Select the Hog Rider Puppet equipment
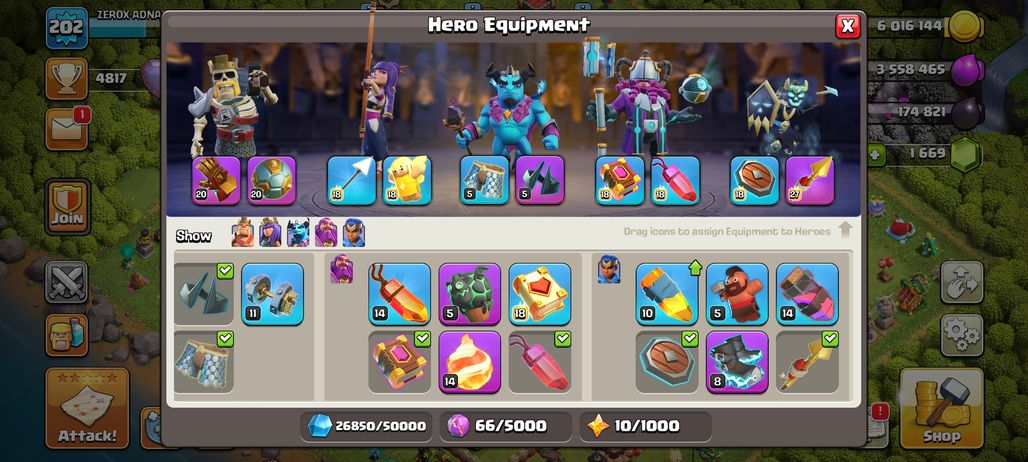This screenshot has height=462, width=1028. point(737,294)
